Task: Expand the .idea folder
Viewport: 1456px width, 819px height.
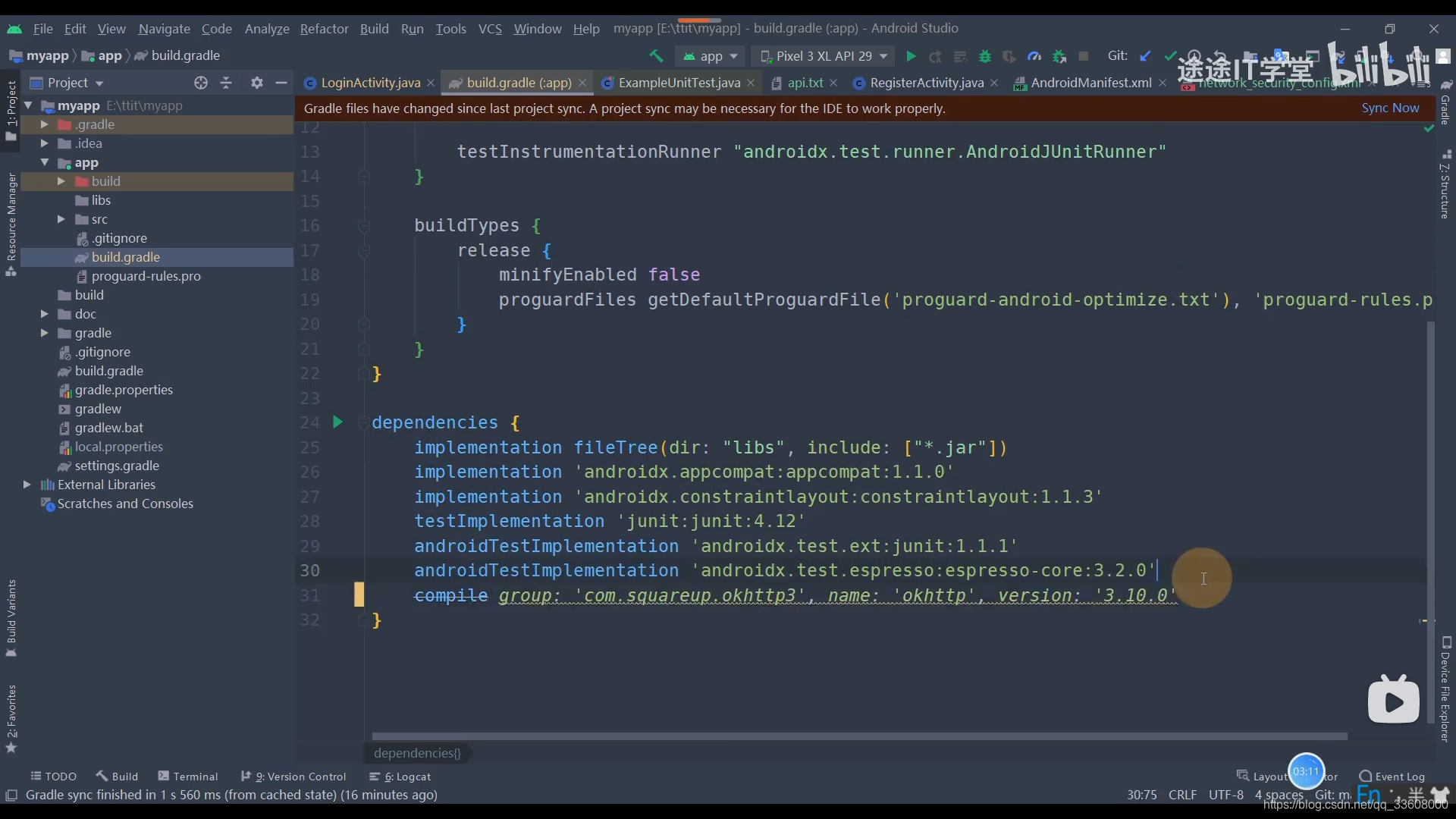Action: [x=44, y=143]
